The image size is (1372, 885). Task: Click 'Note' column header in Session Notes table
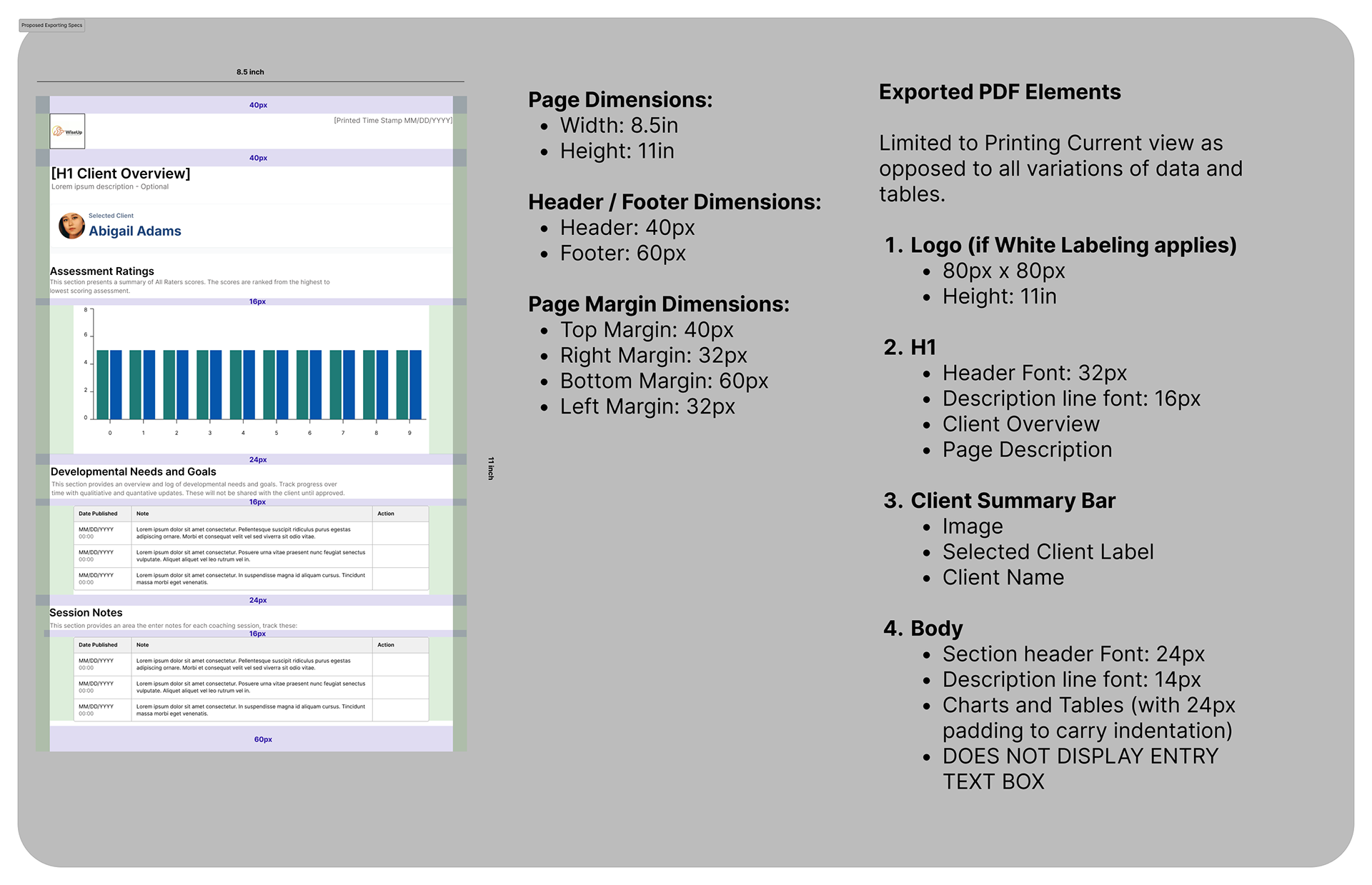click(143, 645)
